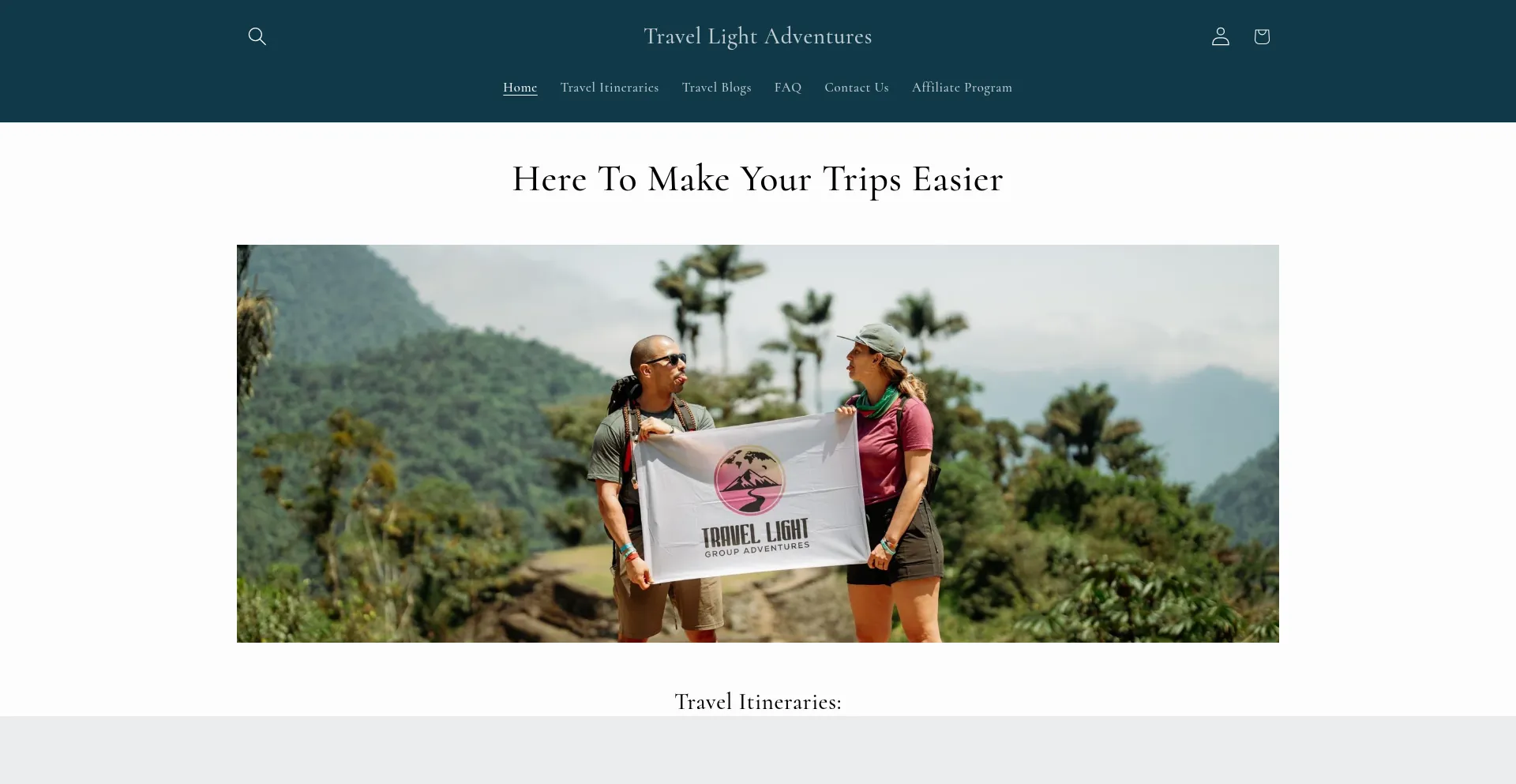Select the 'Here To Make Your Trips Easier' heading

click(757, 179)
